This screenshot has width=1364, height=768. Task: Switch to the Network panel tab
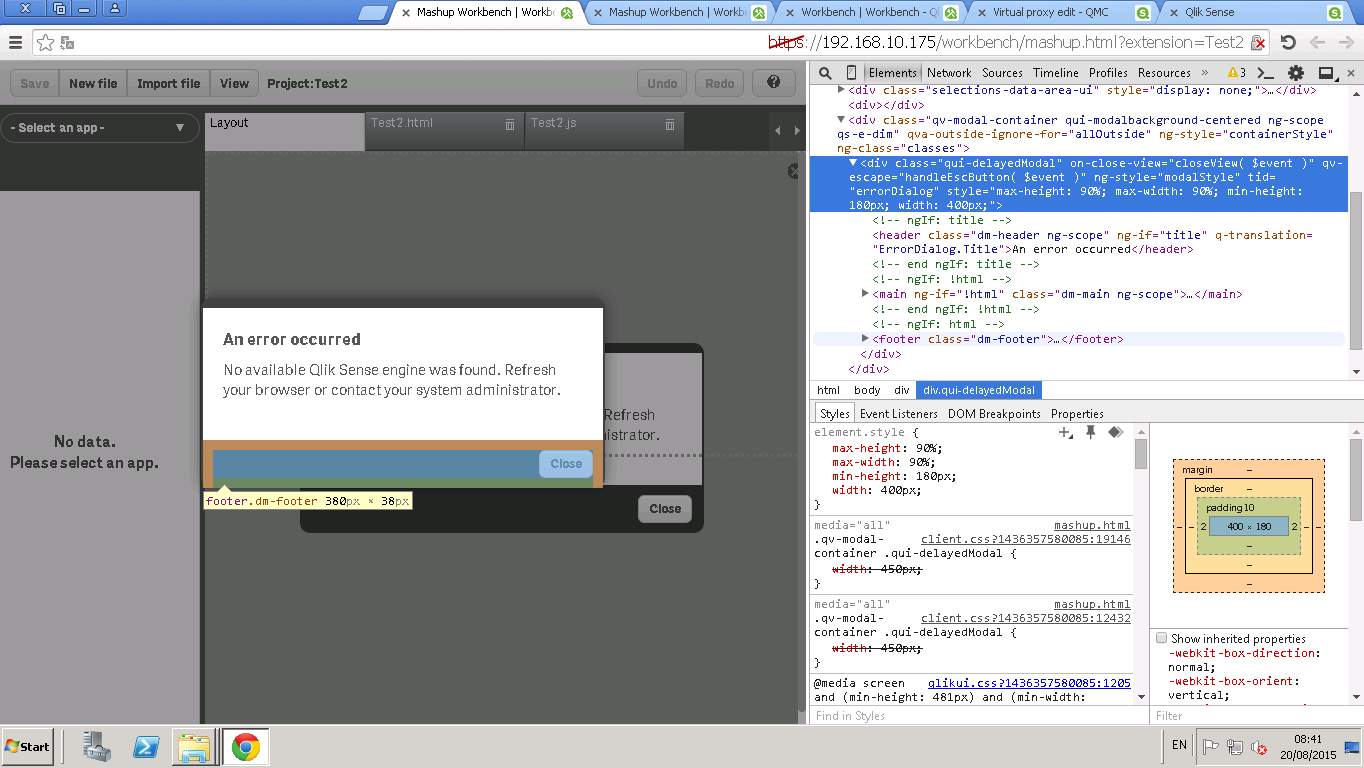(x=948, y=73)
